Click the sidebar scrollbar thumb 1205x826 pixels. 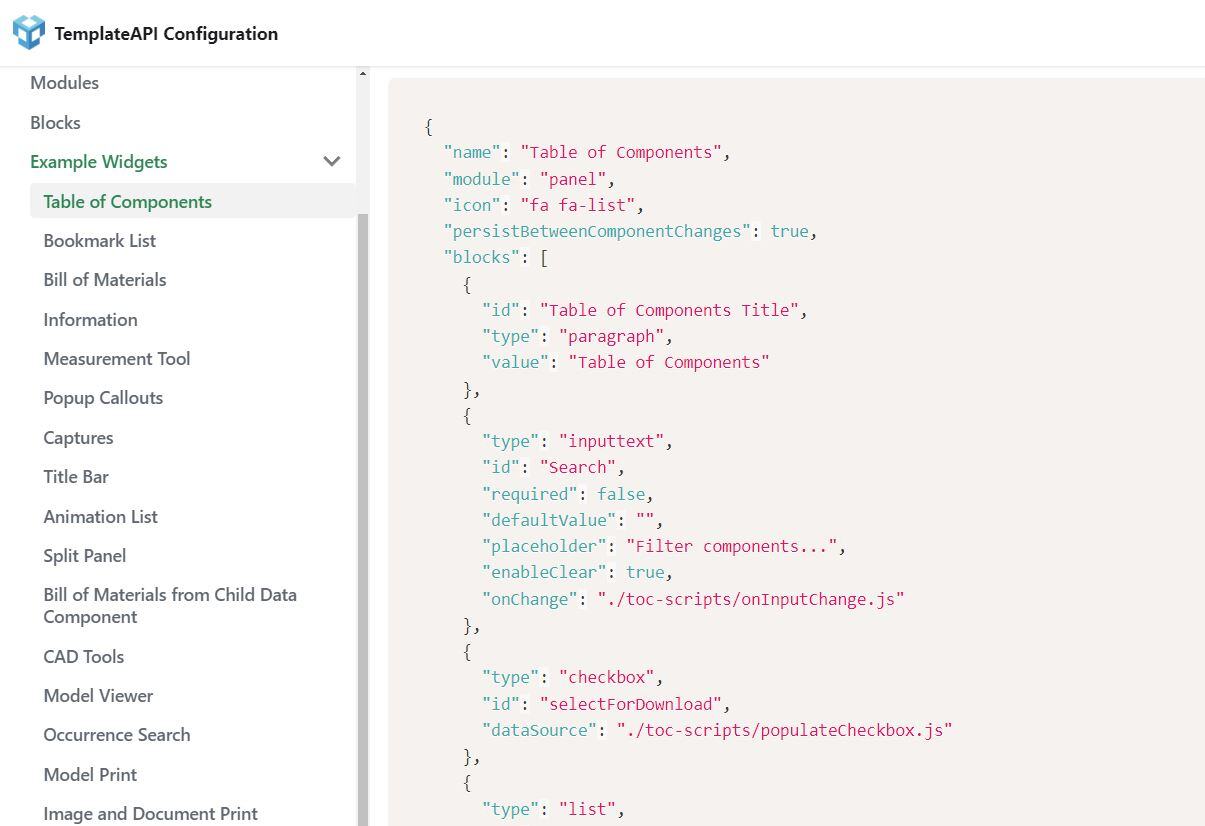(362, 519)
